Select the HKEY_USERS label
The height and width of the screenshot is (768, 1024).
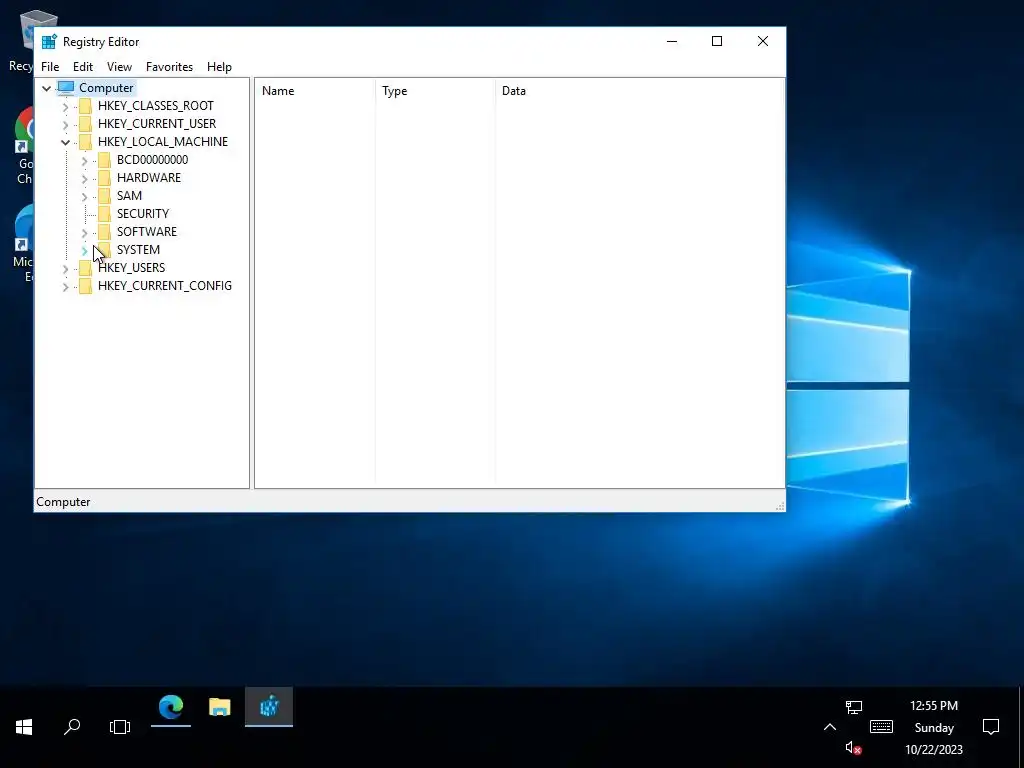131,268
